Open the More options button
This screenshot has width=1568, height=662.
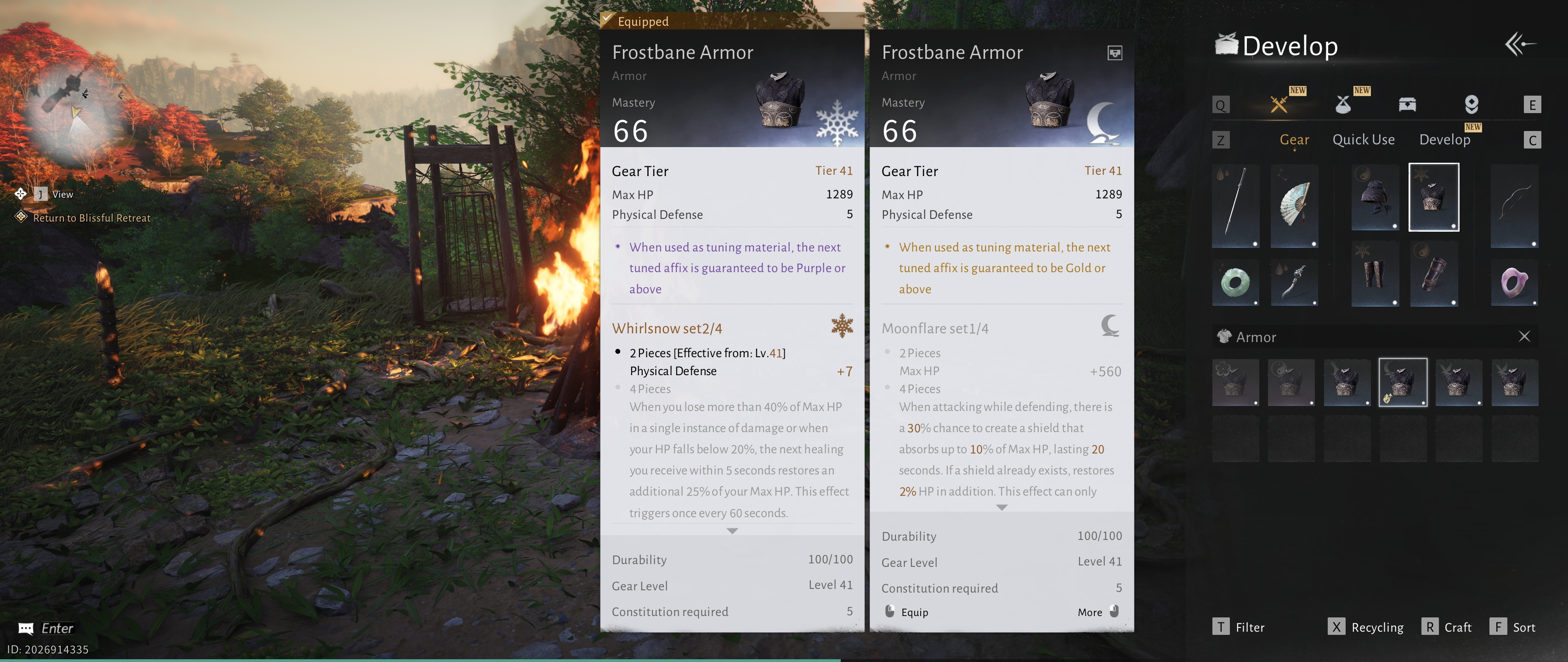click(x=1098, y=612)
